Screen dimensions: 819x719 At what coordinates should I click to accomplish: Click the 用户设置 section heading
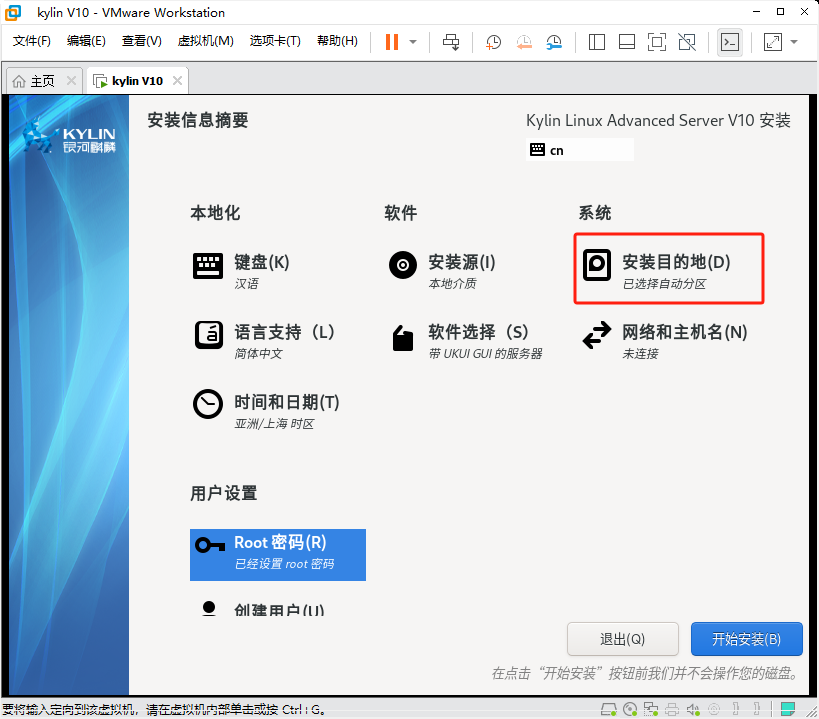coord(224,493)
